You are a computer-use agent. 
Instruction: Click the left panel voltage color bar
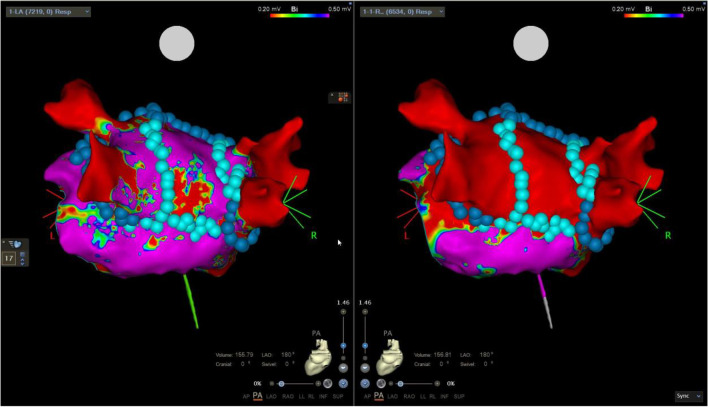[x=299, y=15]
